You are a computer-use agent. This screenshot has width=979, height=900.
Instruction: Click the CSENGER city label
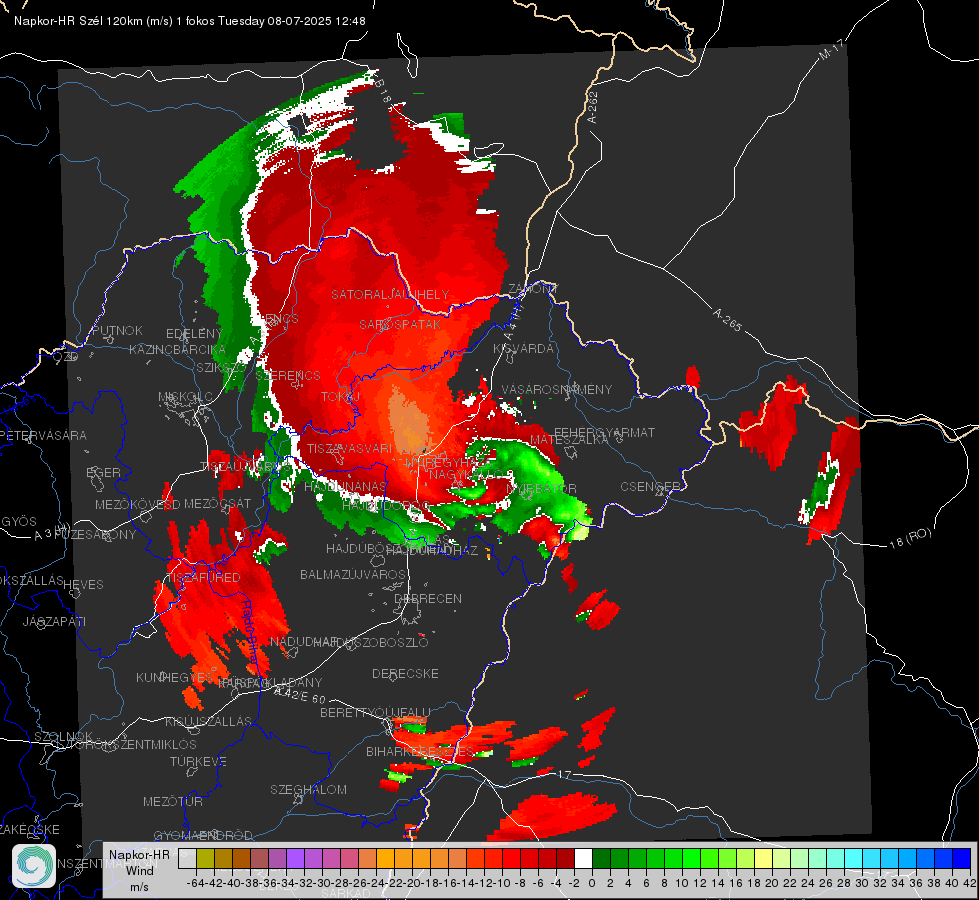(651, 487)
